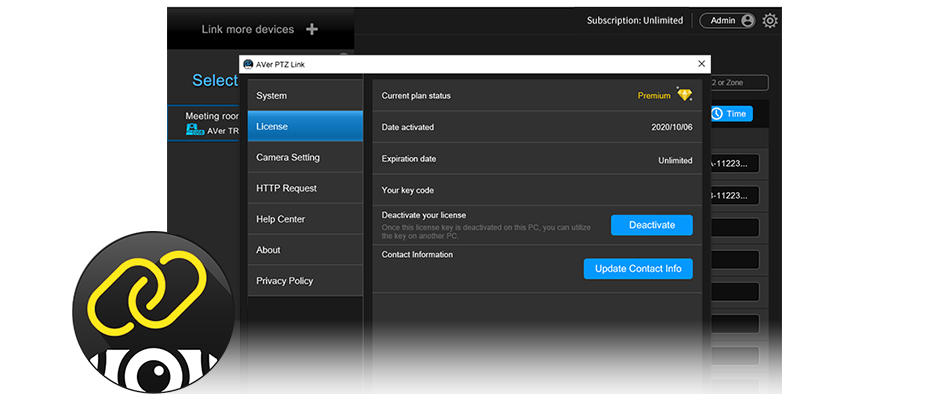This screenshot has width=950, height=400.
Task: Click the Unlimited expiration date value
Action: (676, 161)
